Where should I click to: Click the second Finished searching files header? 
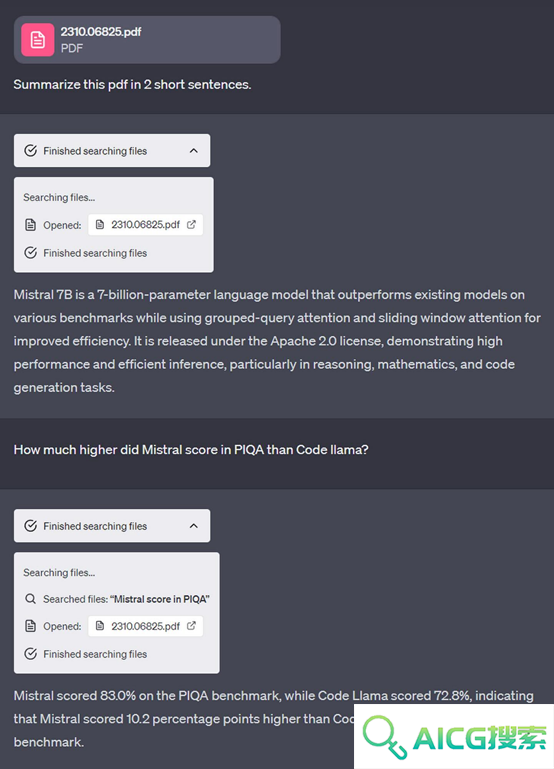click(112, 526)
